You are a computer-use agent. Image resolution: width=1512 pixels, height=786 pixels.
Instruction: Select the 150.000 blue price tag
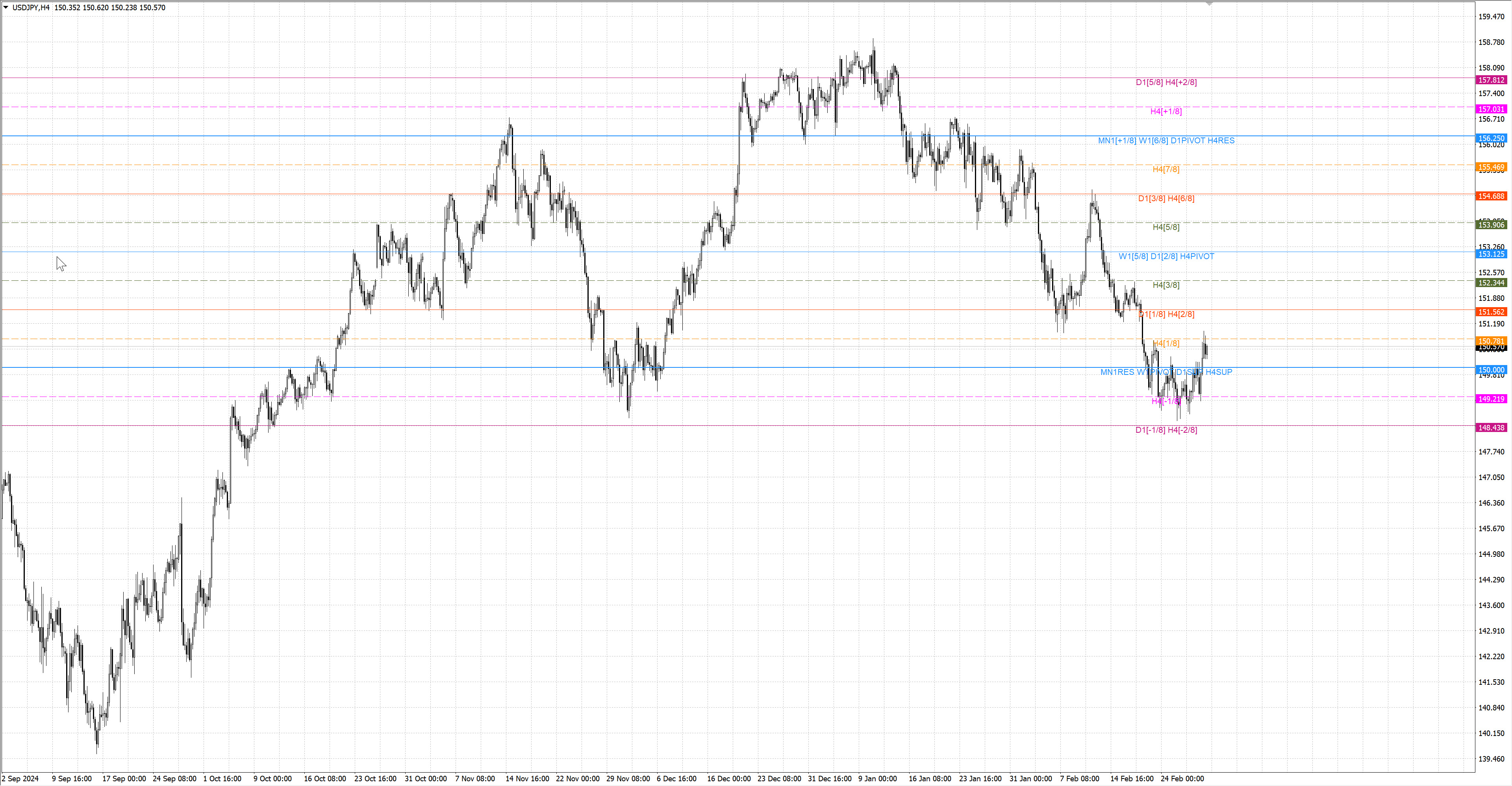pos(1491,370)
